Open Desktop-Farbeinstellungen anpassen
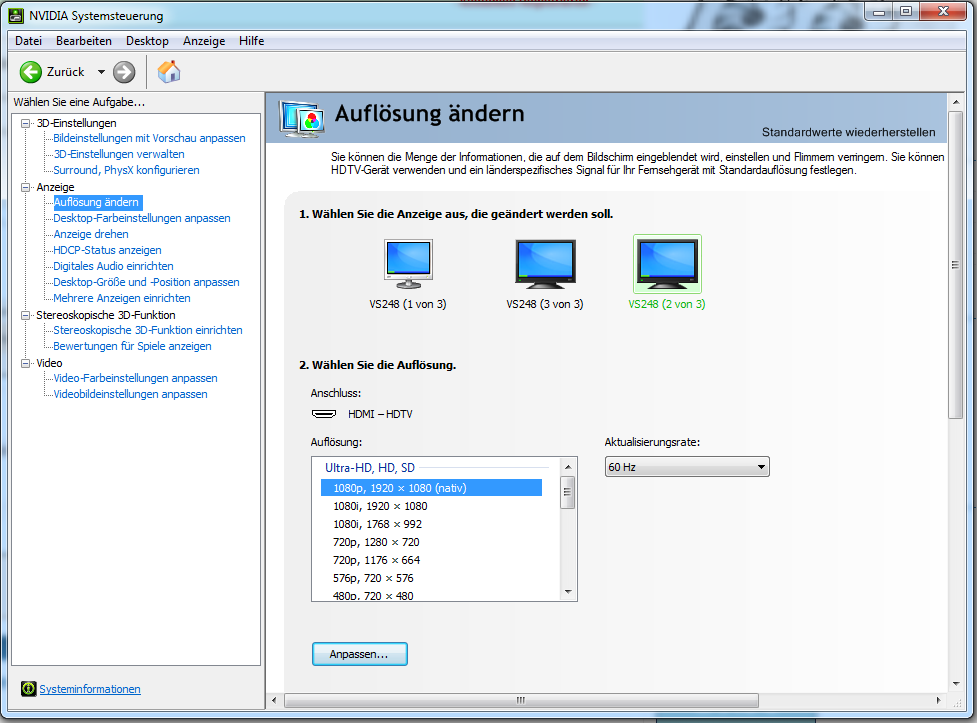Image resolution: width=977 pixels, height=723 pixels. (x=142, y=218)
